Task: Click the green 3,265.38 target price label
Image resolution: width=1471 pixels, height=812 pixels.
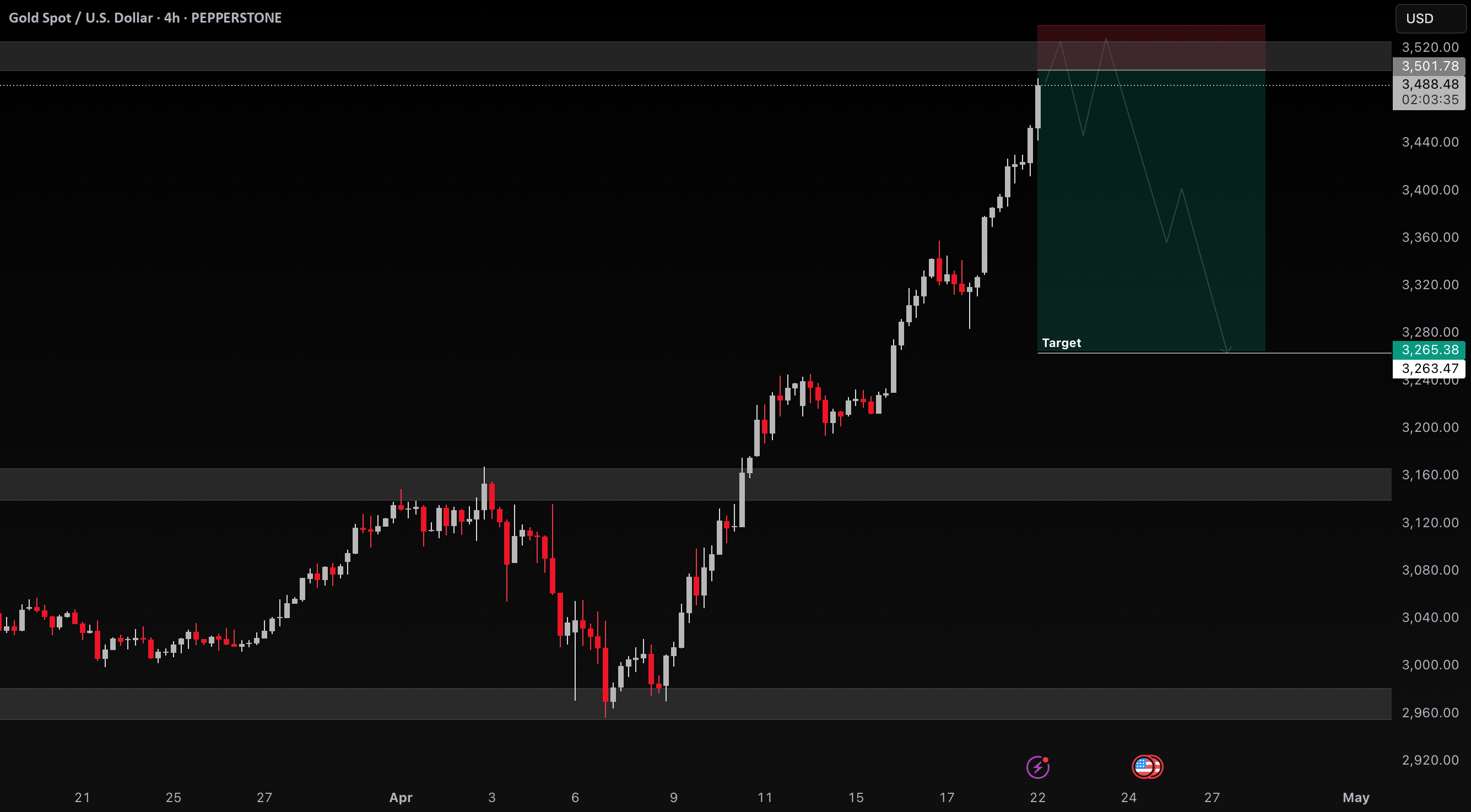Action: tap(1429, 349)
